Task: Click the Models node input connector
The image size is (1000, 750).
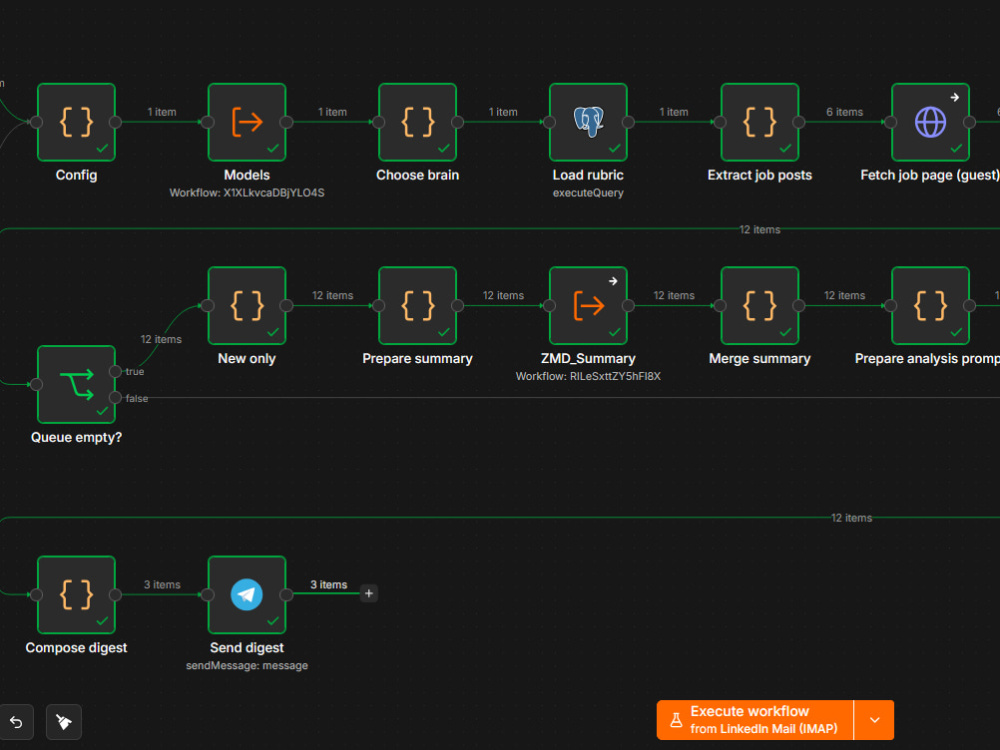Action: pyautogui.click(x=207, y=122)
